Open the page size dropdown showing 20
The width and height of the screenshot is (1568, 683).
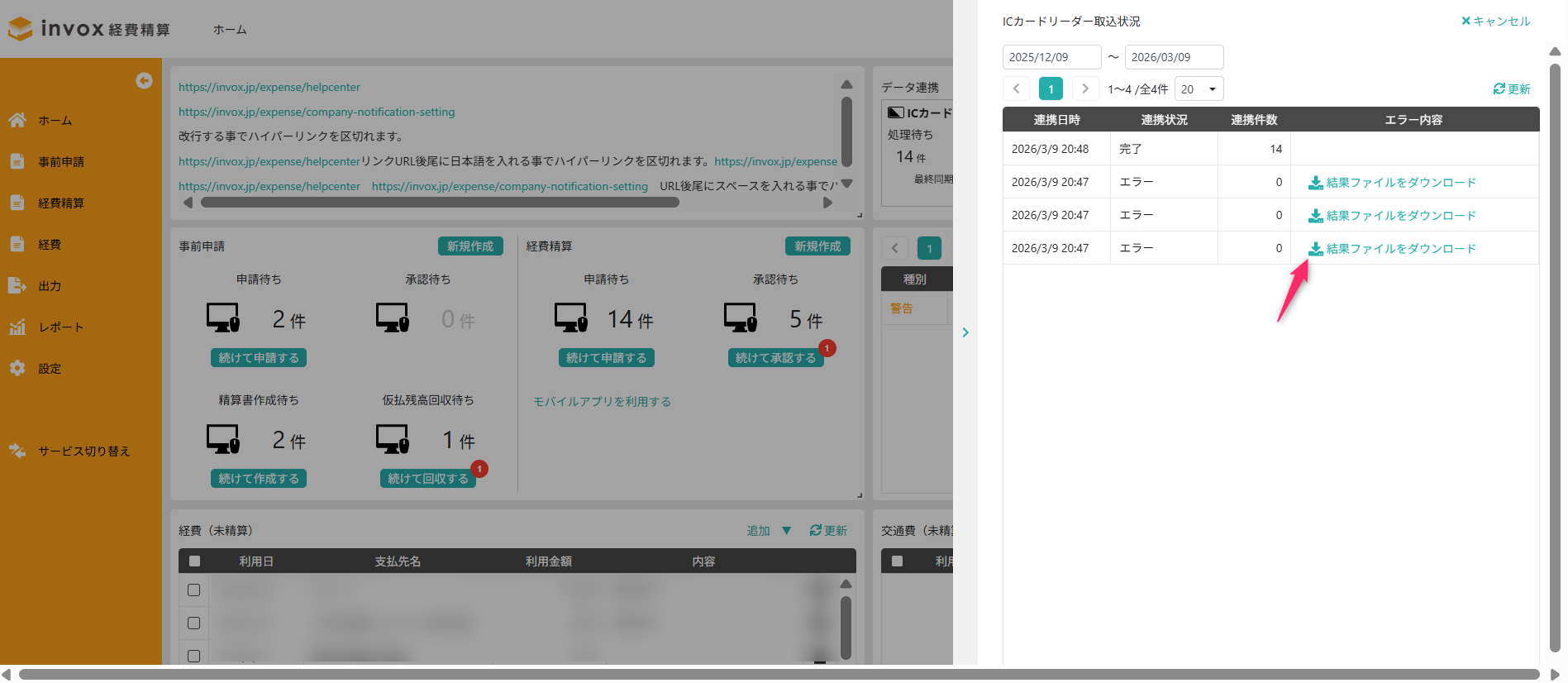(x=1199, y=88)
